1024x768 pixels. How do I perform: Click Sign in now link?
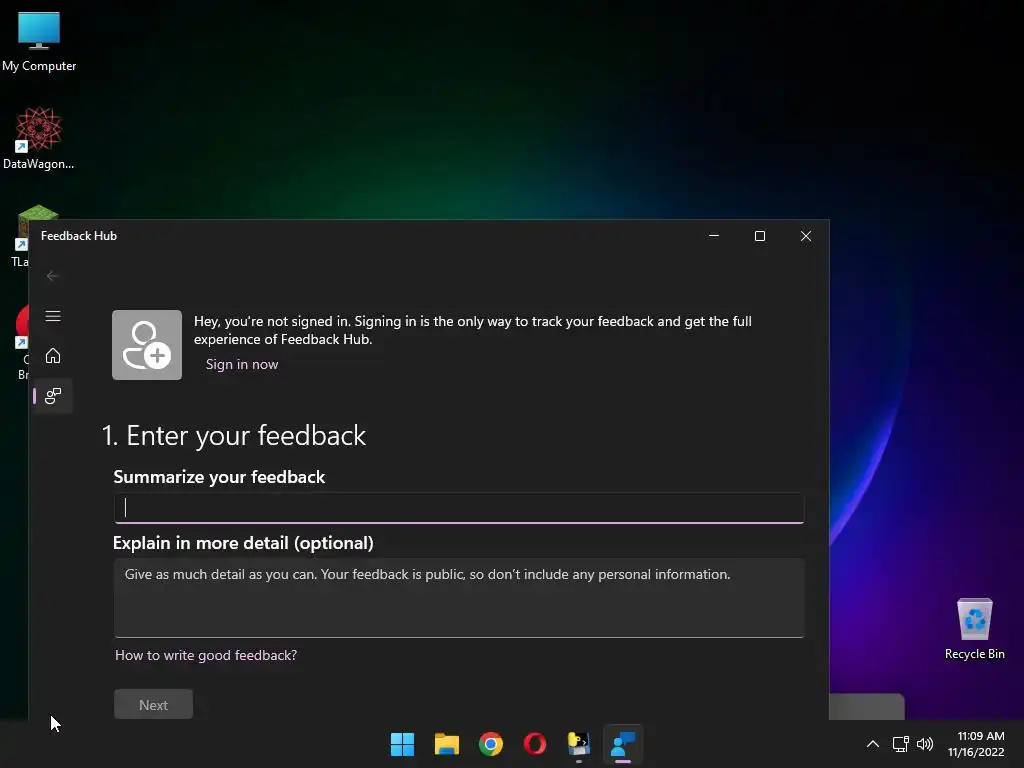242,364
